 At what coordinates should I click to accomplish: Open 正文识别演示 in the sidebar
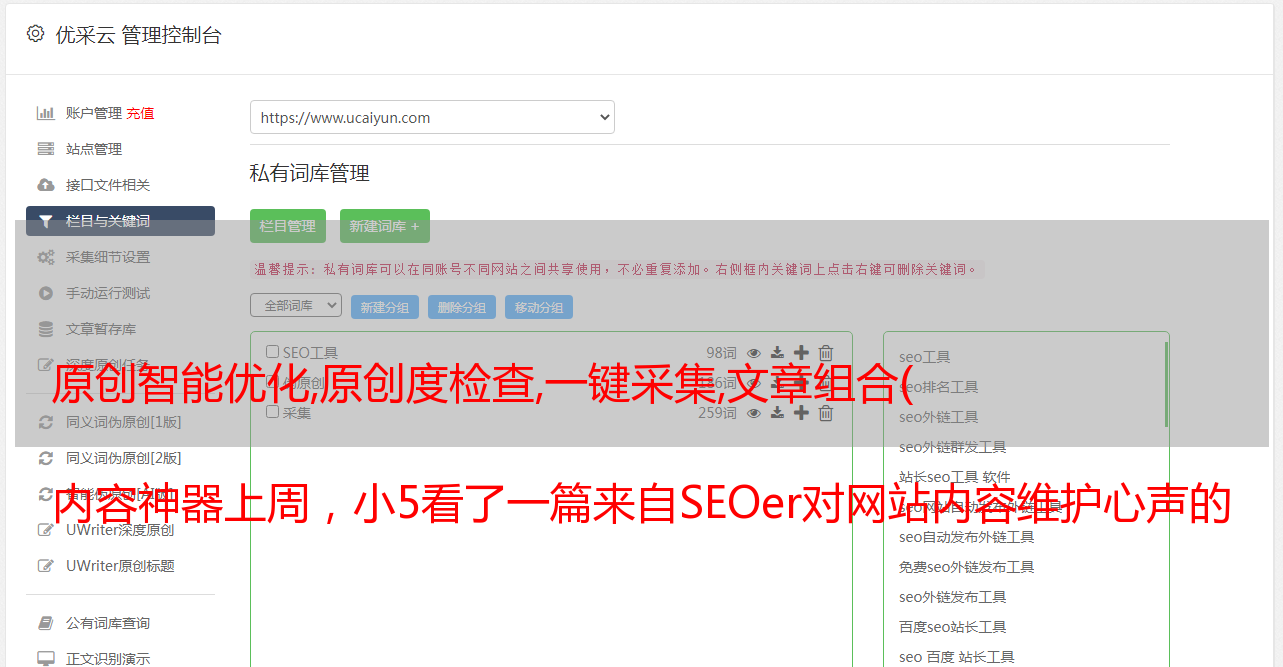pyautogui.click(x=108, y=659)
